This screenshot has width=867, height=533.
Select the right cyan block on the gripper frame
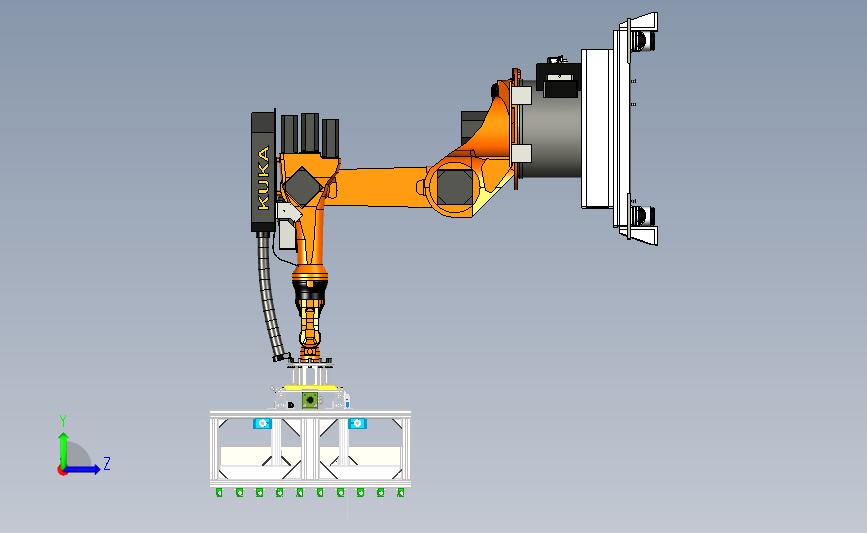pyautogui.click(x=357, y=424)
